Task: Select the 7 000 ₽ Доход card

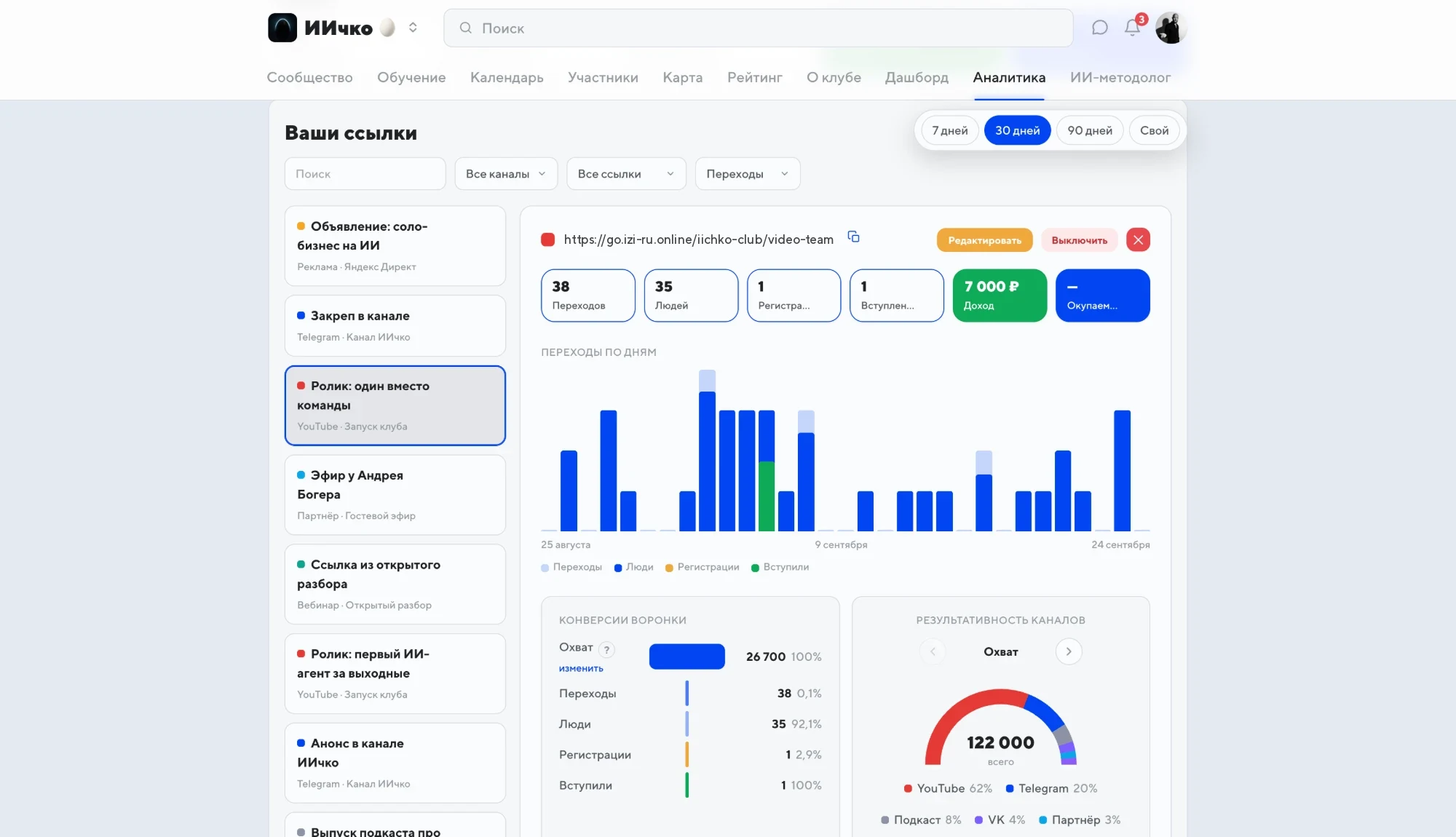Action: [1000, 295]
